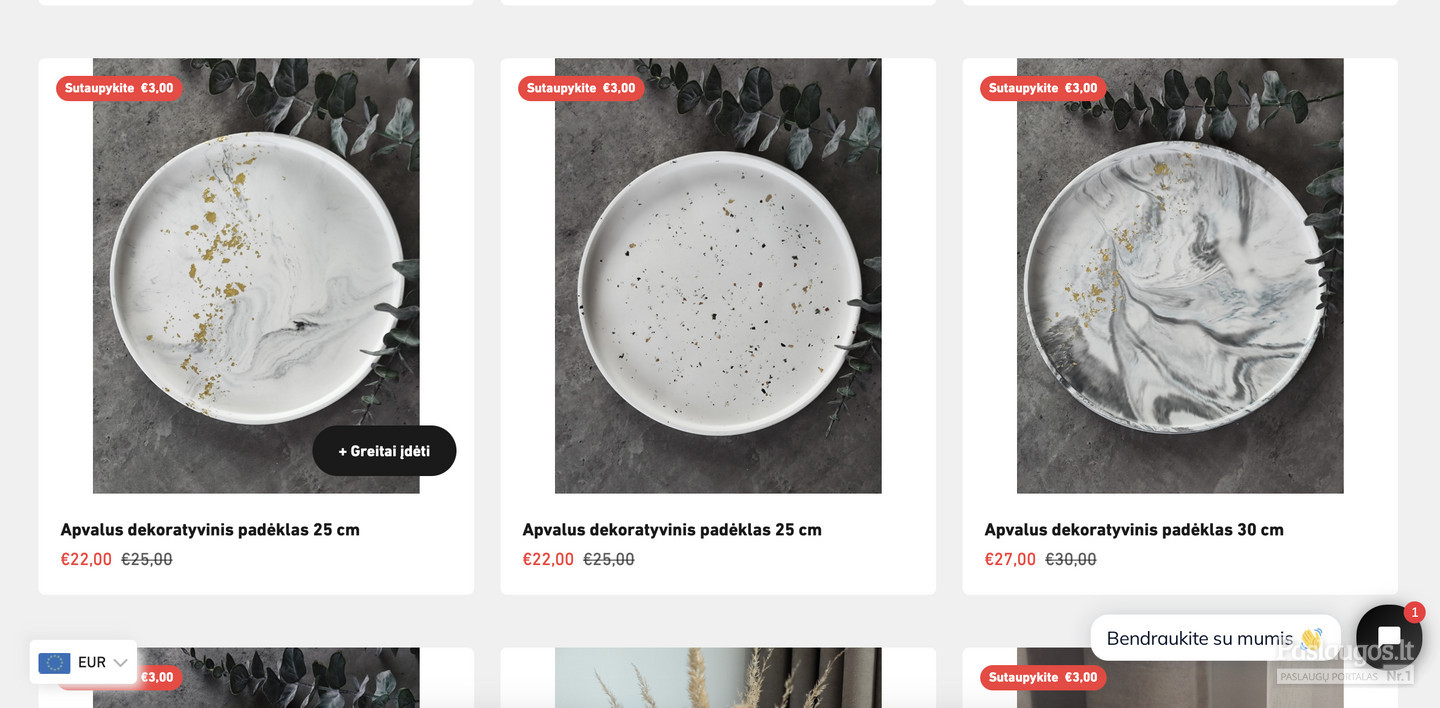
Task: Click the Sutaupykite badge on bottom-right product
Action: point(1043,677)
